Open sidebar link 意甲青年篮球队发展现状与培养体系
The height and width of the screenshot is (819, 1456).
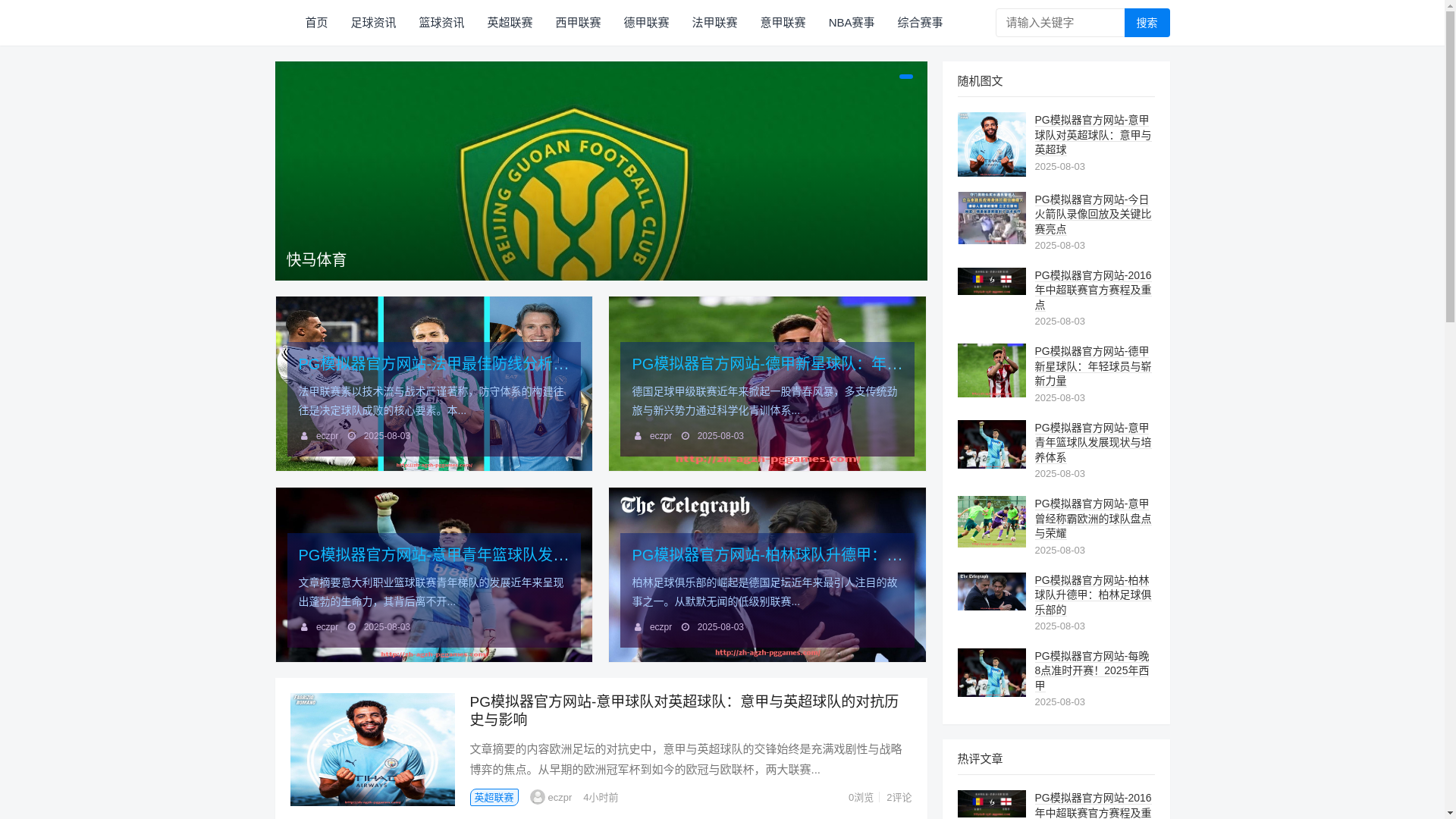coord(1093,442)
